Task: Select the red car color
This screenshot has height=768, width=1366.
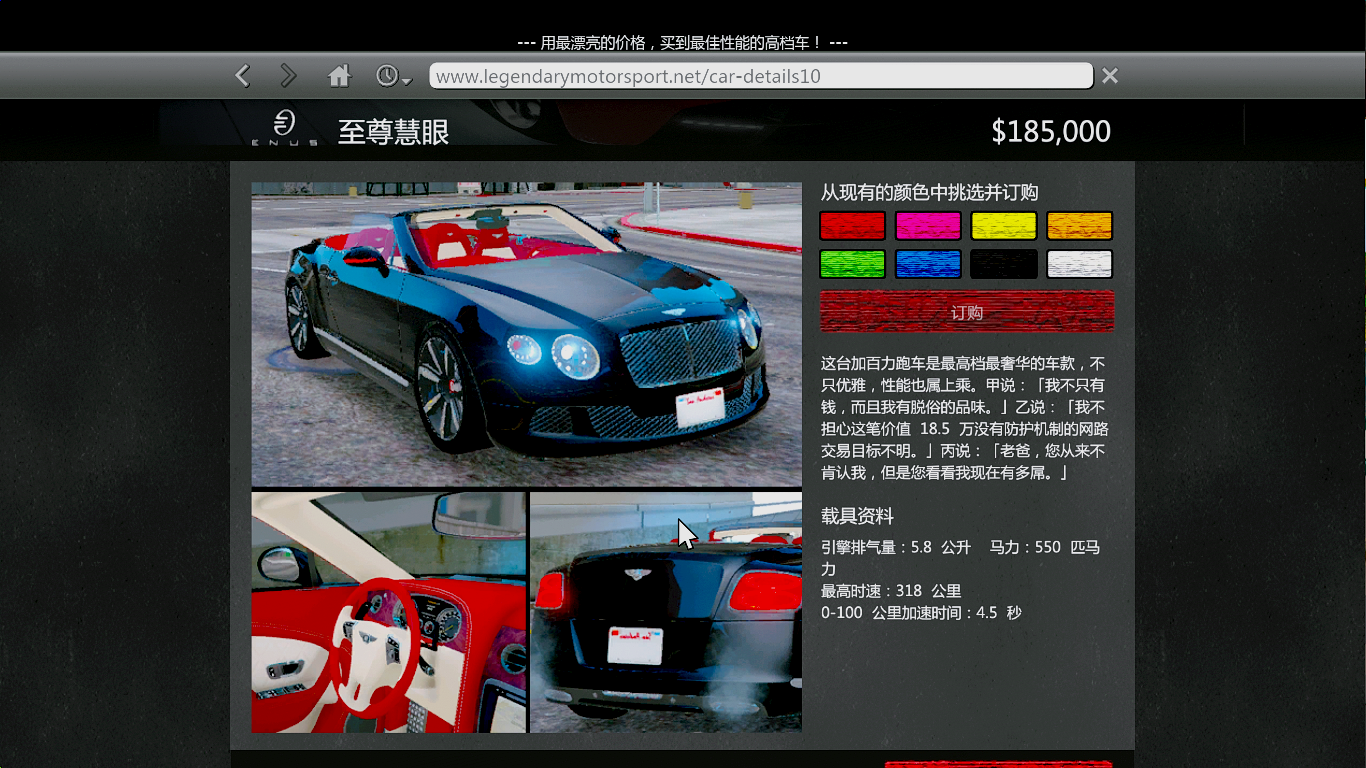Action: [852, 226]
